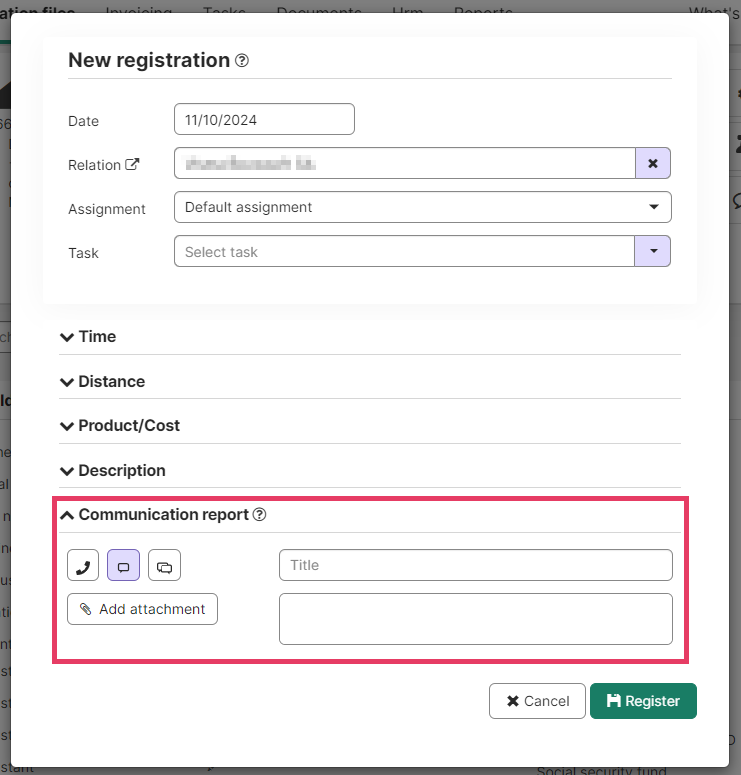
Task: Click the communication report text area
Action: point(476,619)
